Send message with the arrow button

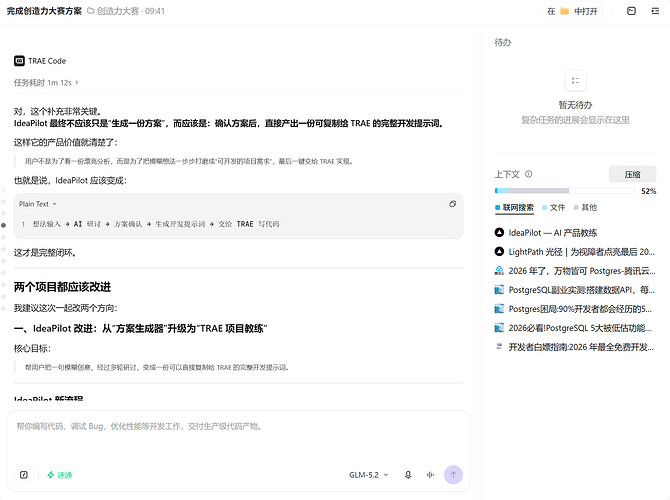point(453,475)
